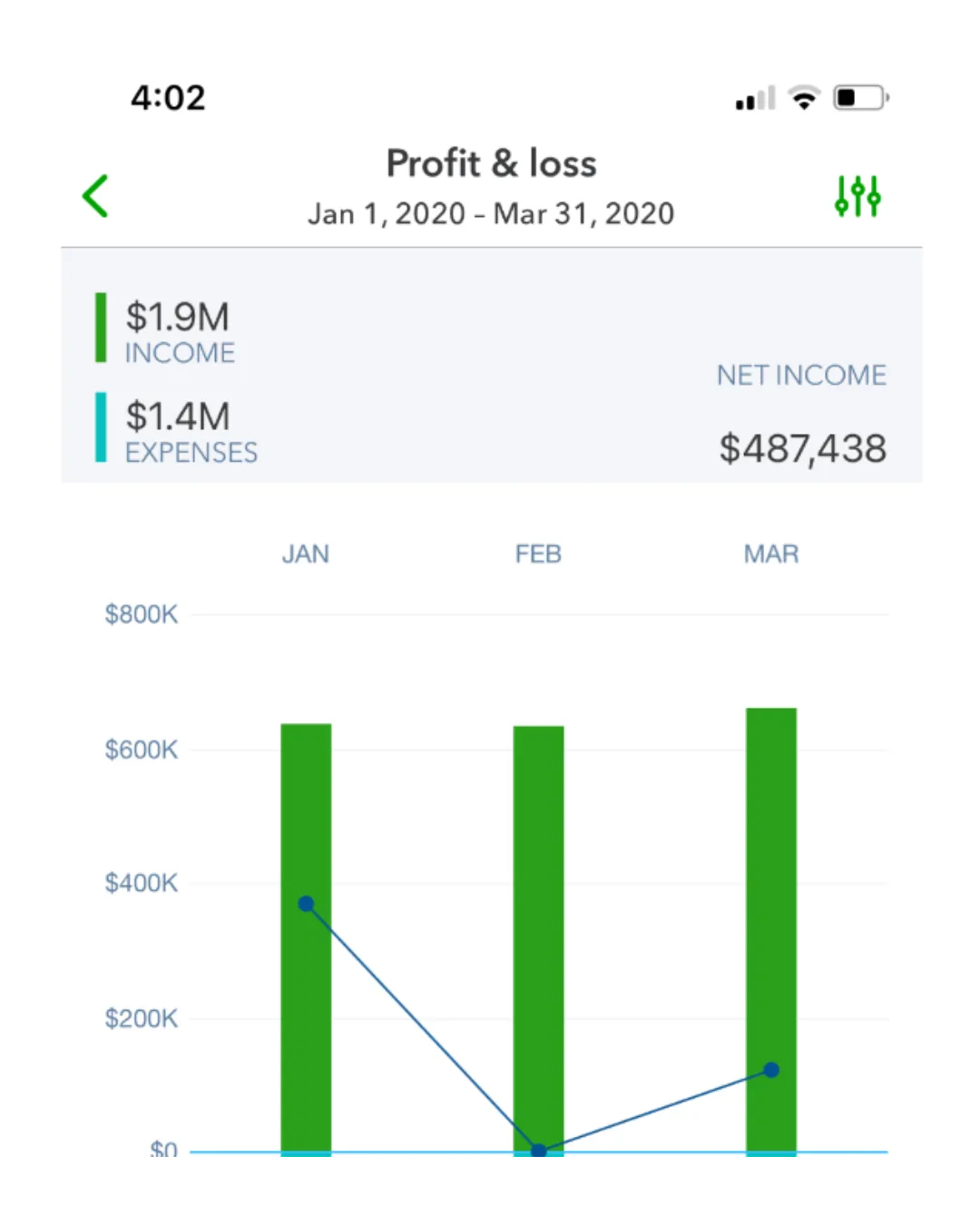The height and width of the screenshot is (1225, 980).
Task: Select the FEB month label
Action: 538,554
